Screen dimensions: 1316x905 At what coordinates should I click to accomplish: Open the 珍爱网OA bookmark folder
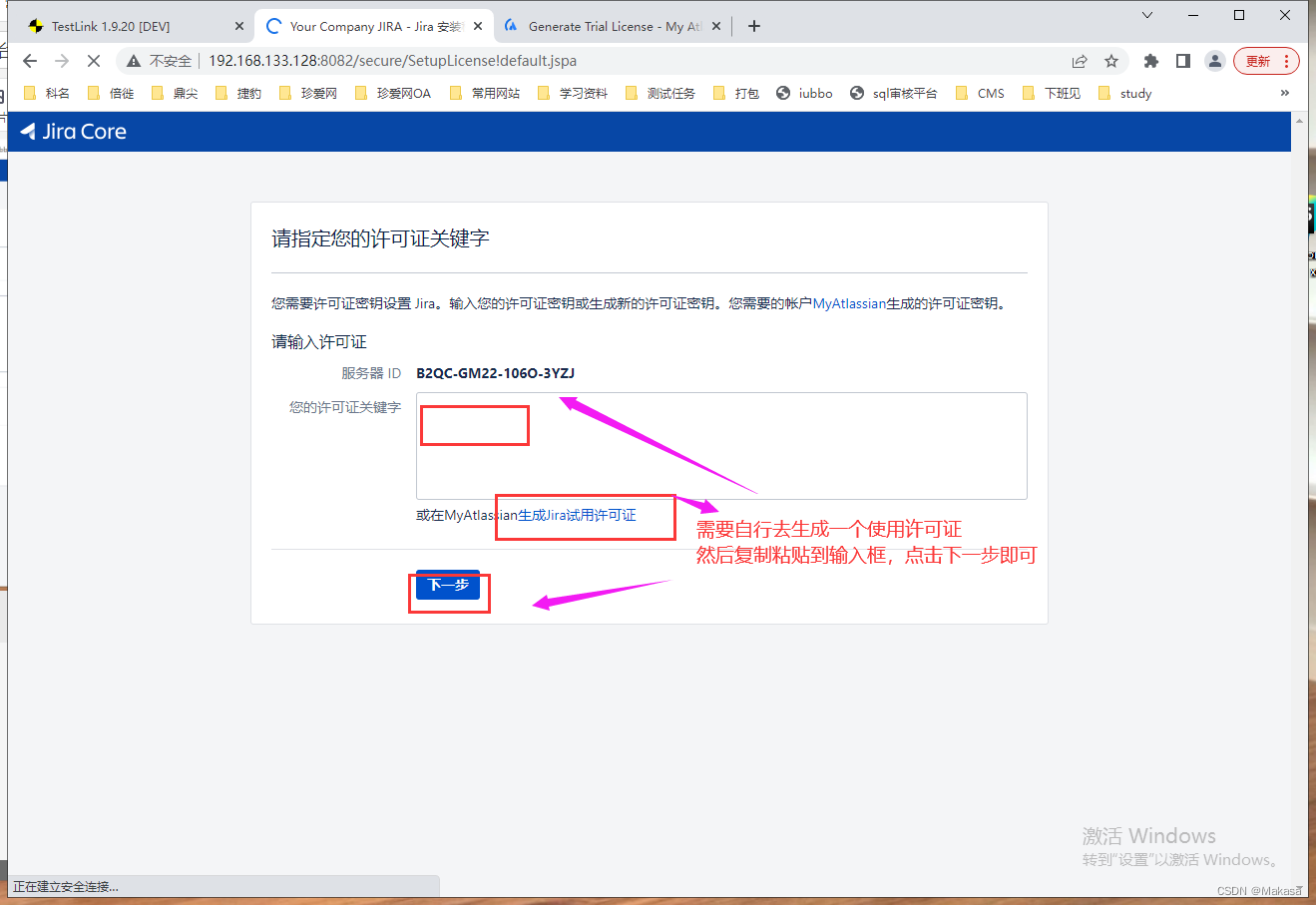tap(393, 93)
